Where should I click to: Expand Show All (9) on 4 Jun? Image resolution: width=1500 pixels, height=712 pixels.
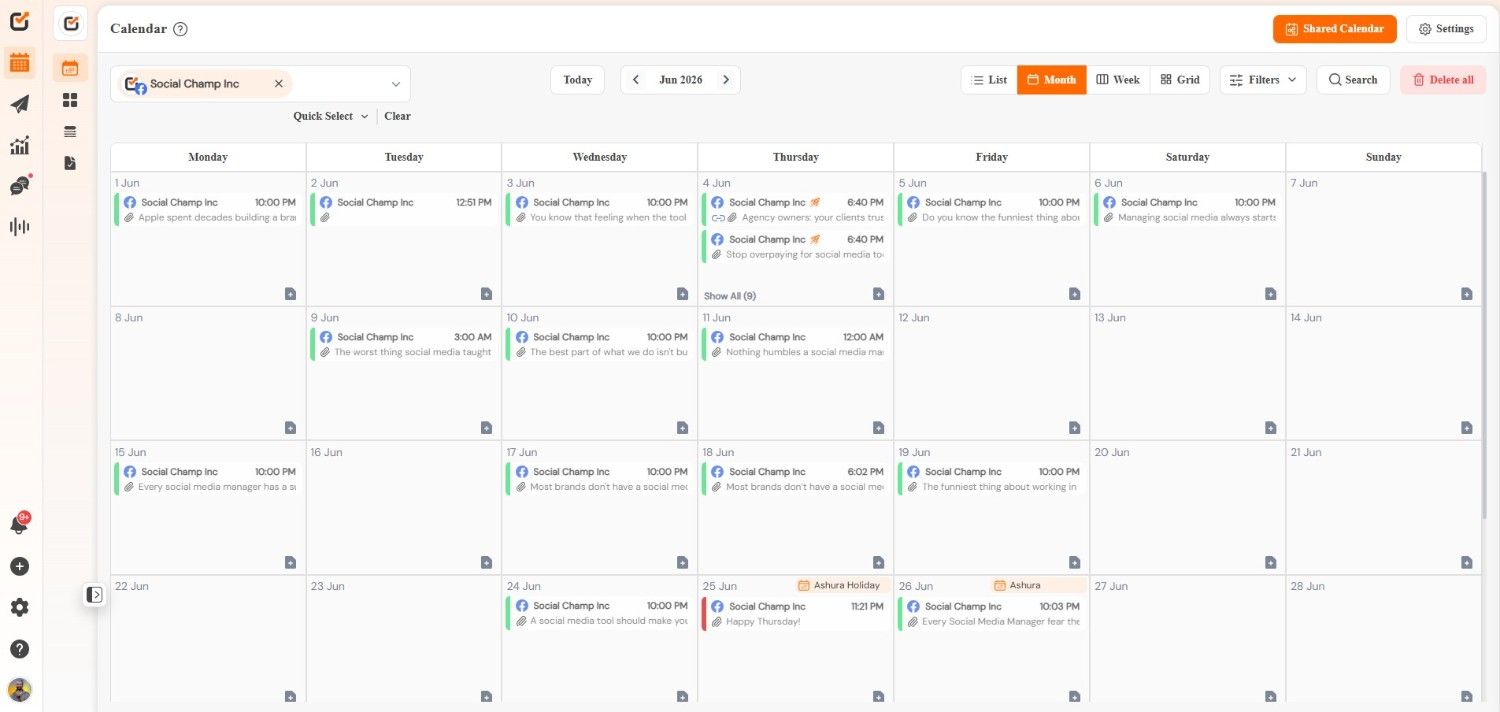pyautogui.click(x=730, y=296)
